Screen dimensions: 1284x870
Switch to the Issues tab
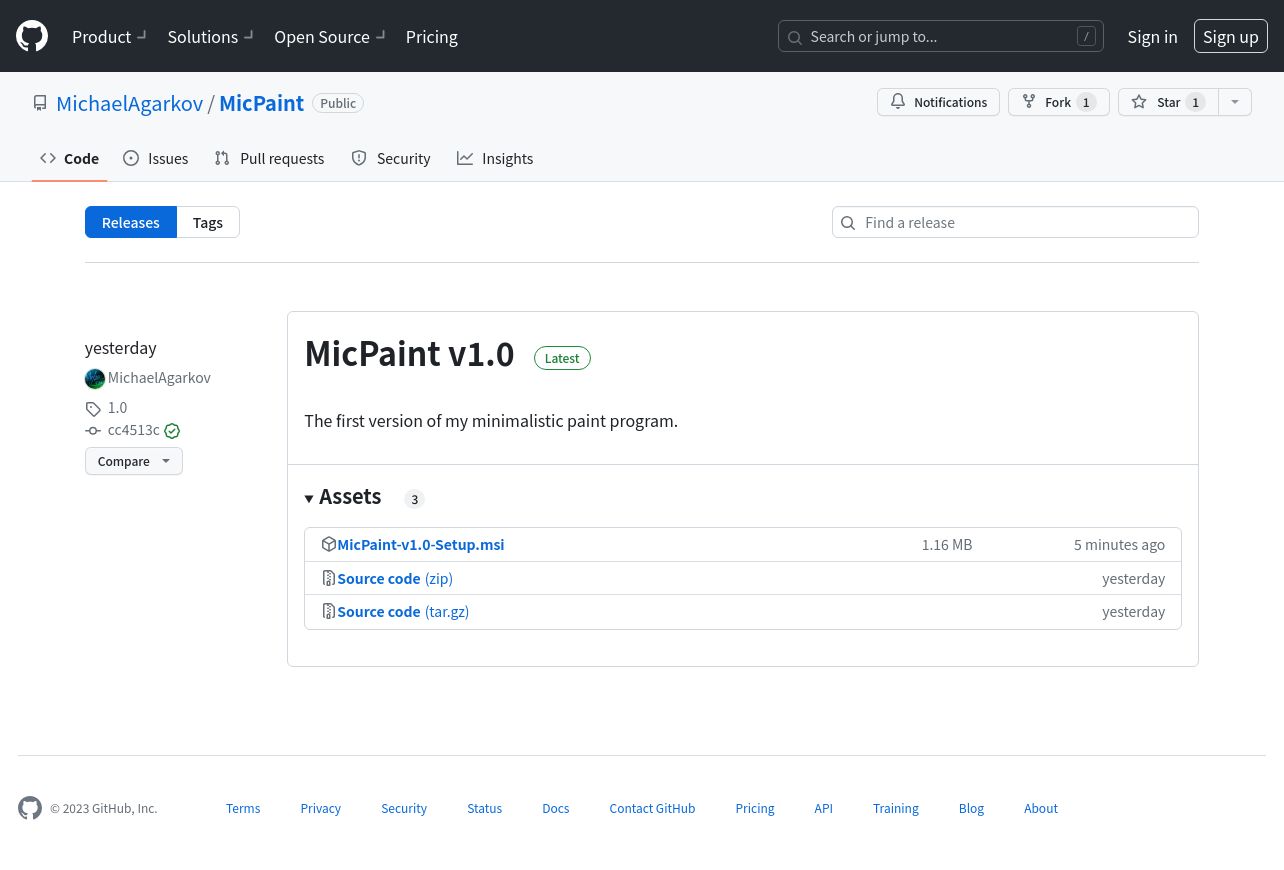pos(155,158)
